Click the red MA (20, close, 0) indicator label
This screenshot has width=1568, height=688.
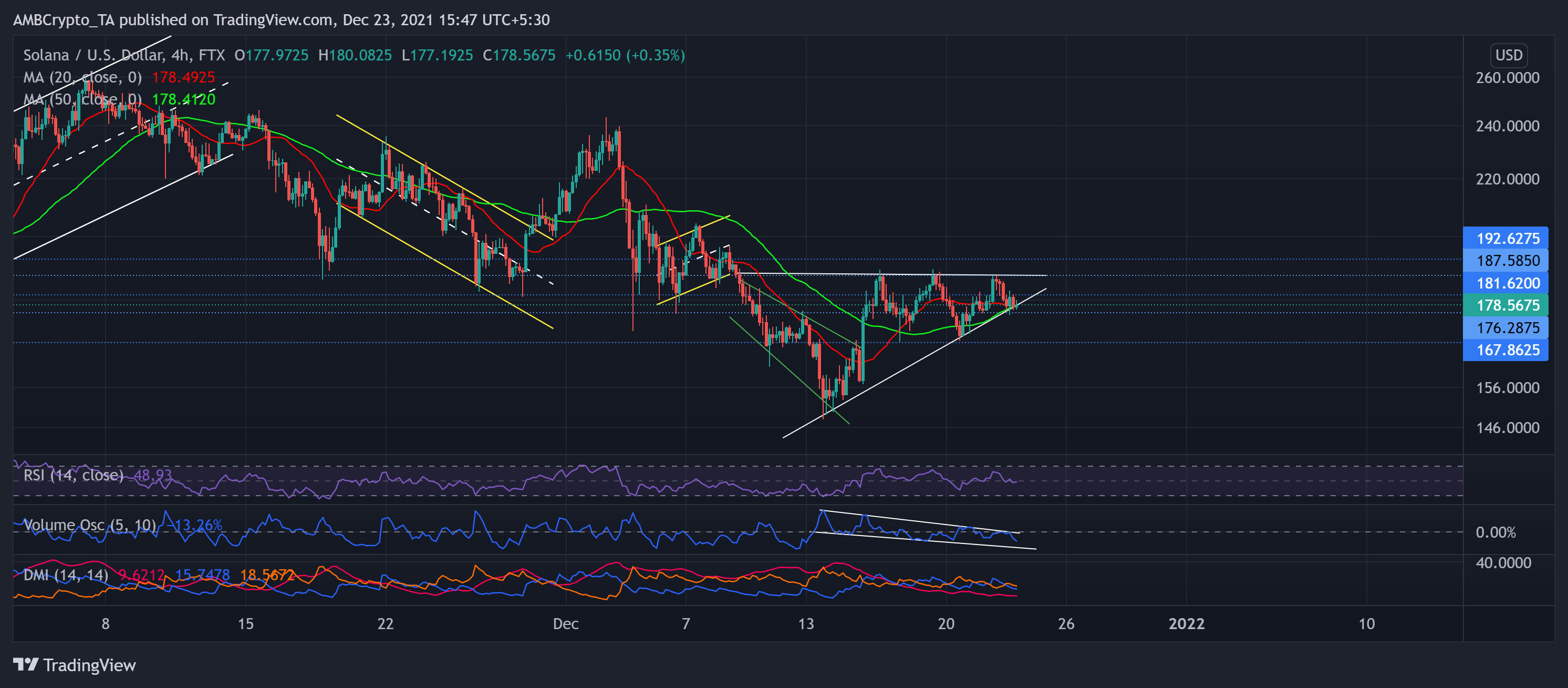point(83,77)
